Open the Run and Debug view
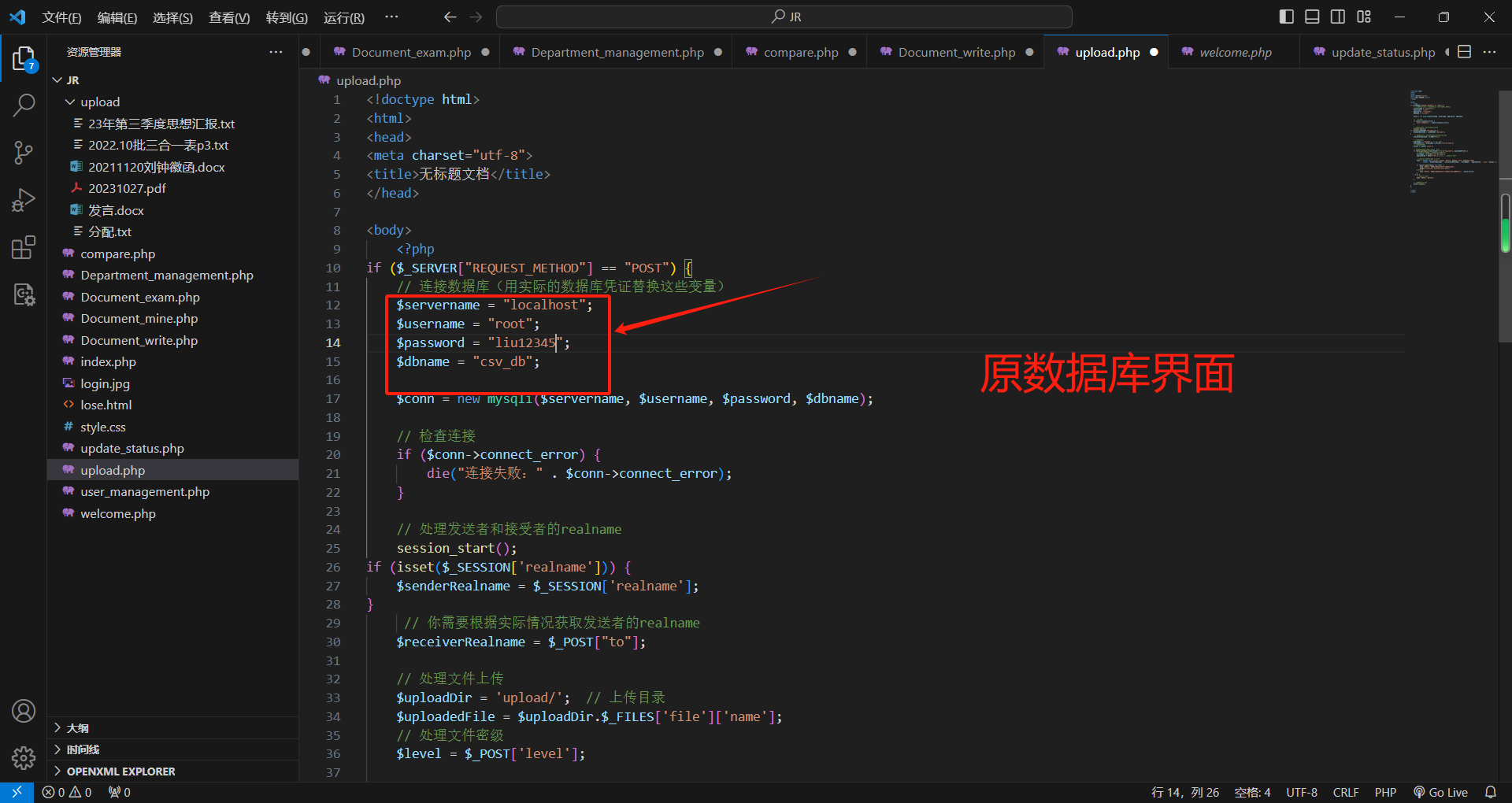1512x803 pixels. (x=24, y=200)
